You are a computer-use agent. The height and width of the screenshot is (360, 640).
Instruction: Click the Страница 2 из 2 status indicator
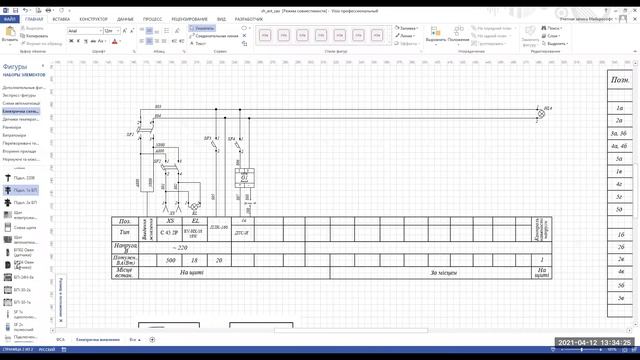click(18, 350)
